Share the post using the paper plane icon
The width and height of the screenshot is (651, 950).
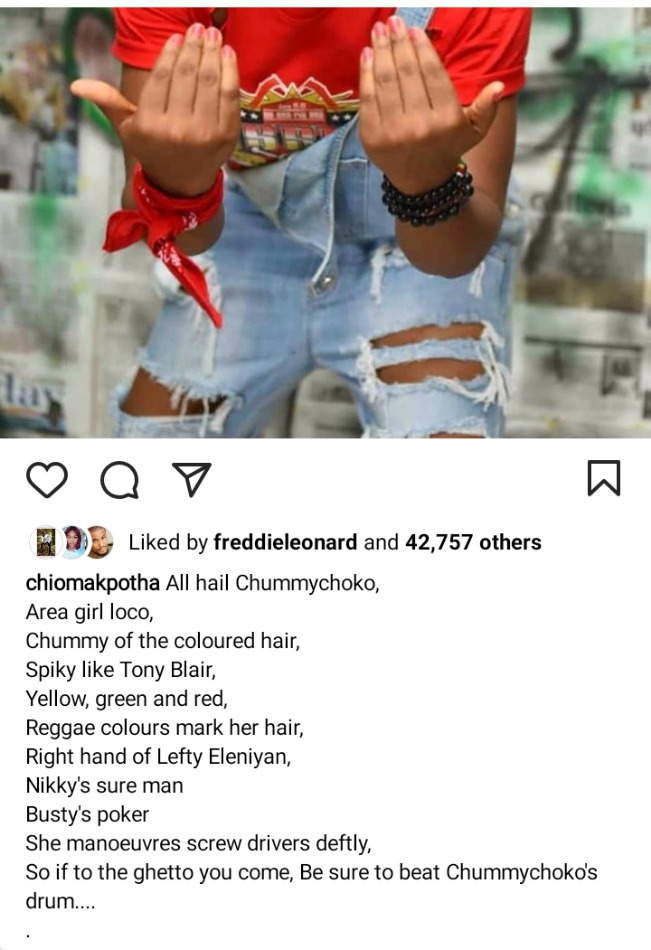coord(192,479)
